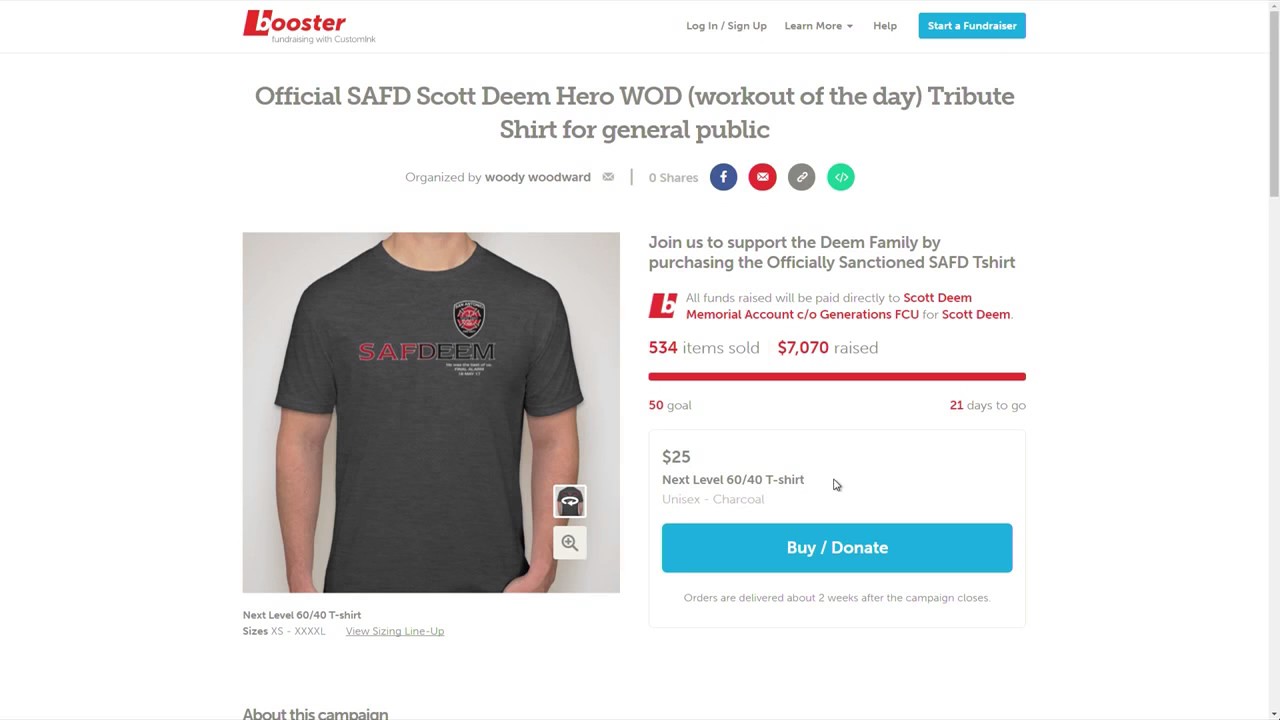Viewport: 1280px width, 720px height.
Task: Click the page vertical scrollbar
Action: 1273,360
